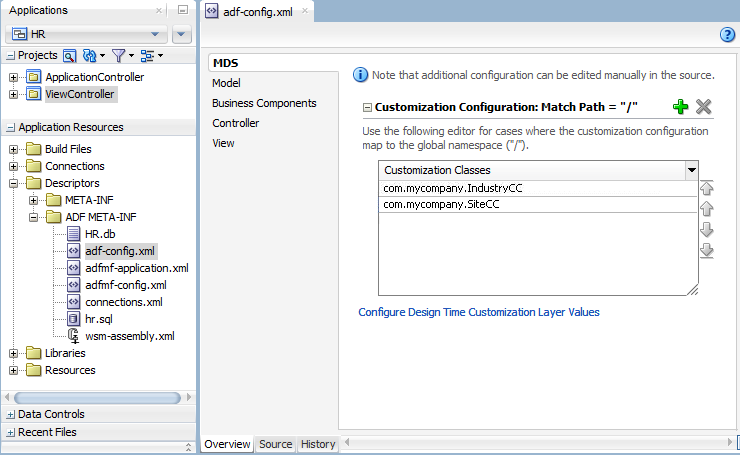The width and height of the screenshot is (740, 455).
Task: Click the HR application icon in selector
Action: point(19,34)
